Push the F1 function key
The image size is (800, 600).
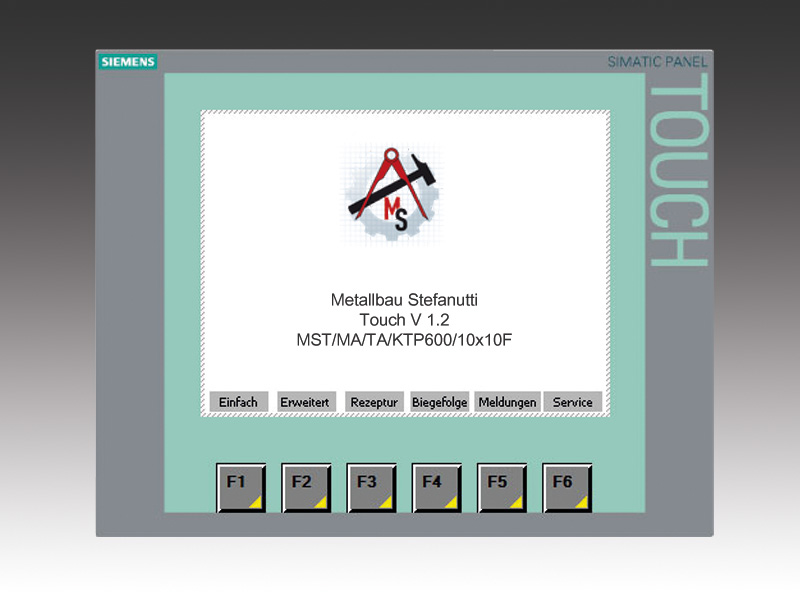(241, 488)
